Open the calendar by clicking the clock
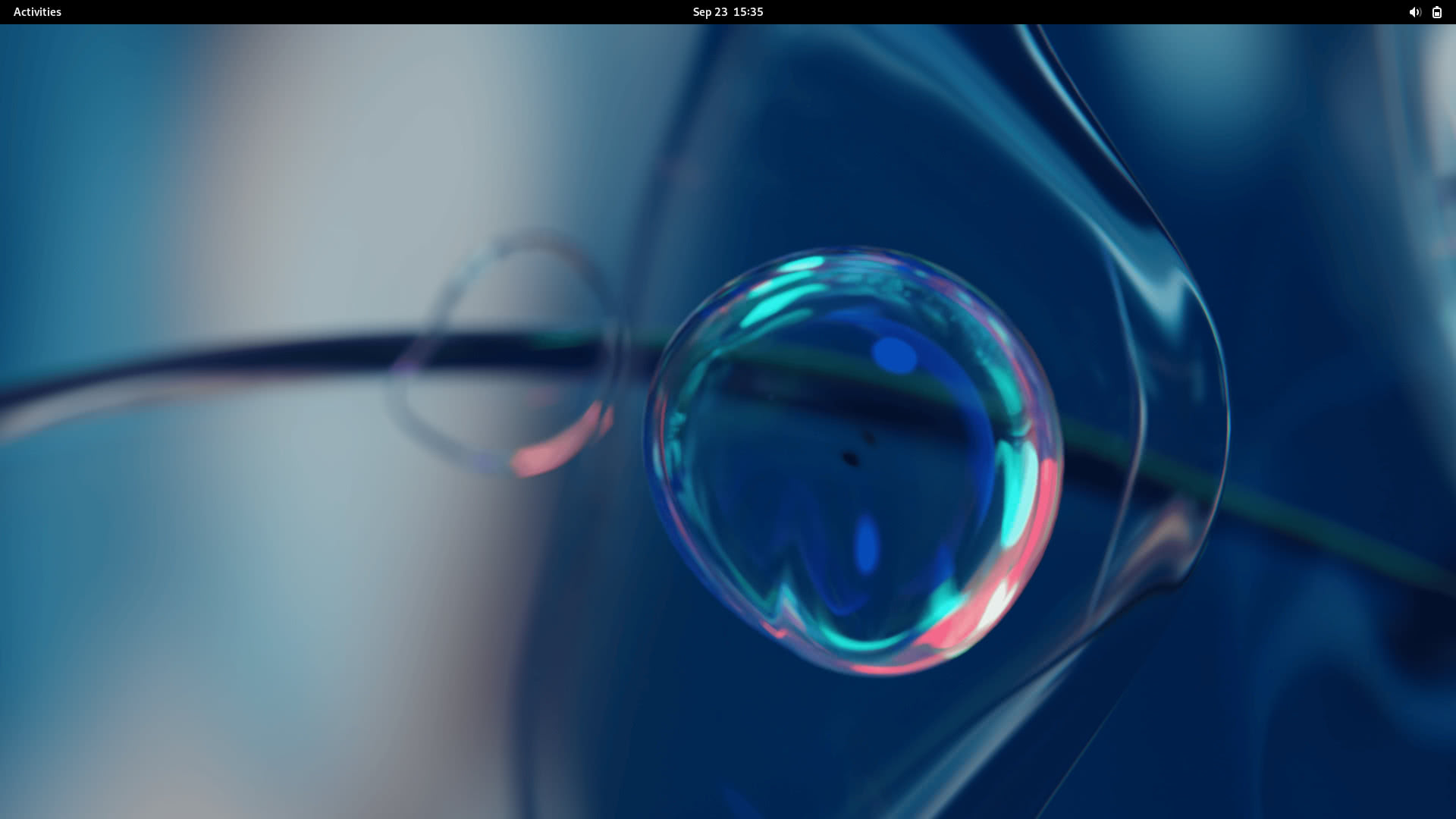Image resolution: width=1456 pixels, height=819 pixels. (728, 11)
